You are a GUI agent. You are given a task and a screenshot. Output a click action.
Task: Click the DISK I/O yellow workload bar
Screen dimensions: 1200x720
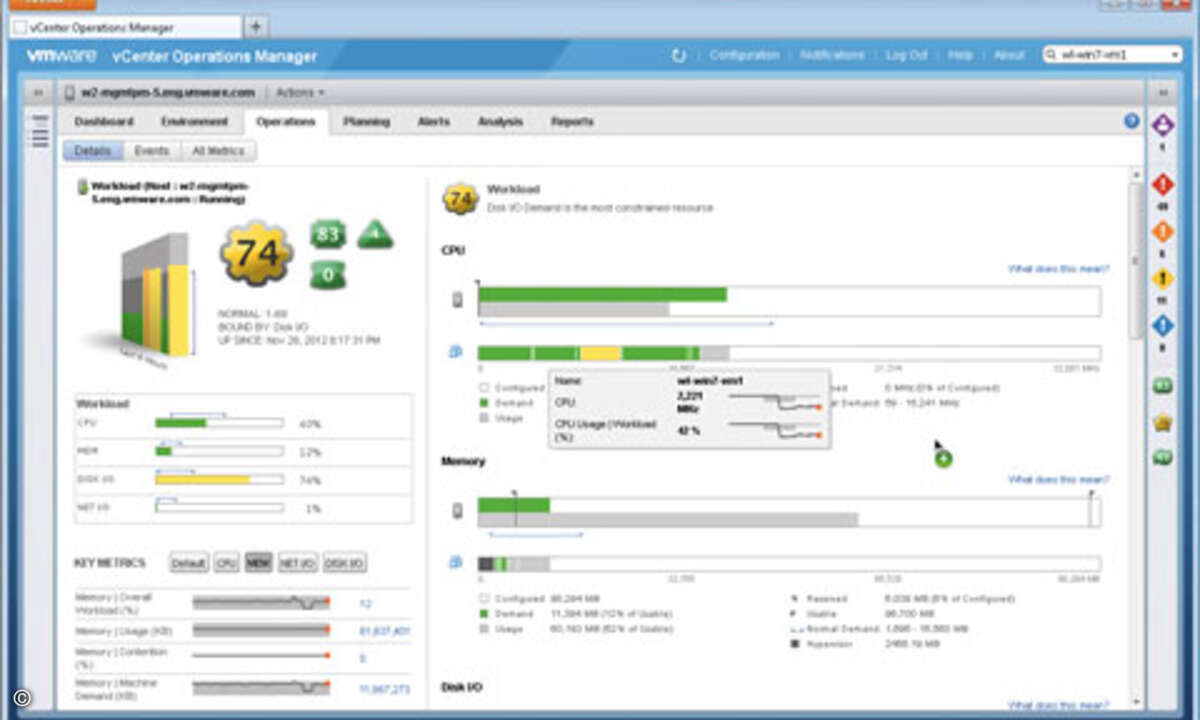219,479
